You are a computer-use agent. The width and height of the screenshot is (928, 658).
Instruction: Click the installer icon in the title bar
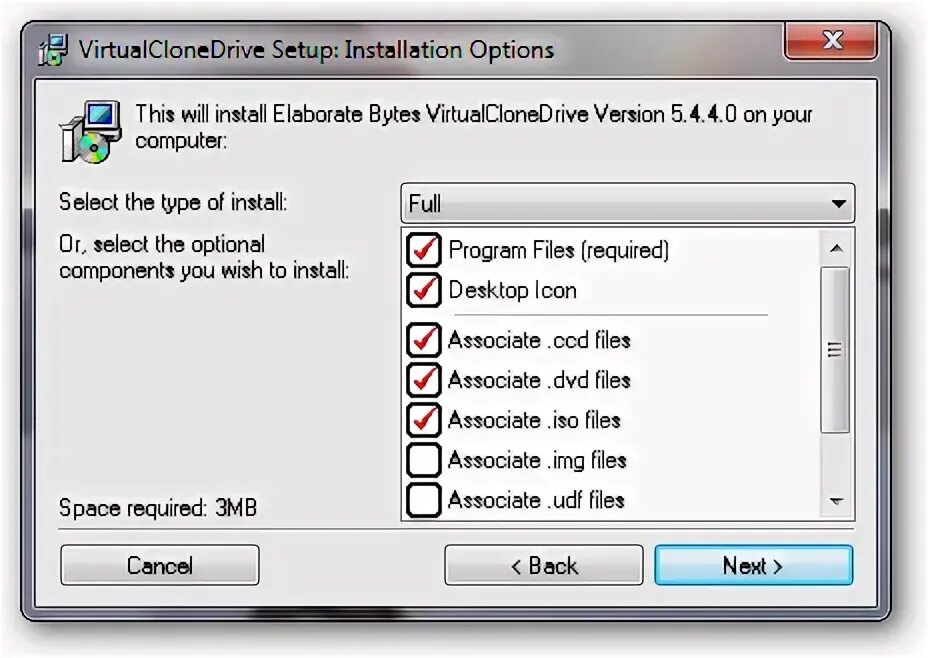coord(53,50)
